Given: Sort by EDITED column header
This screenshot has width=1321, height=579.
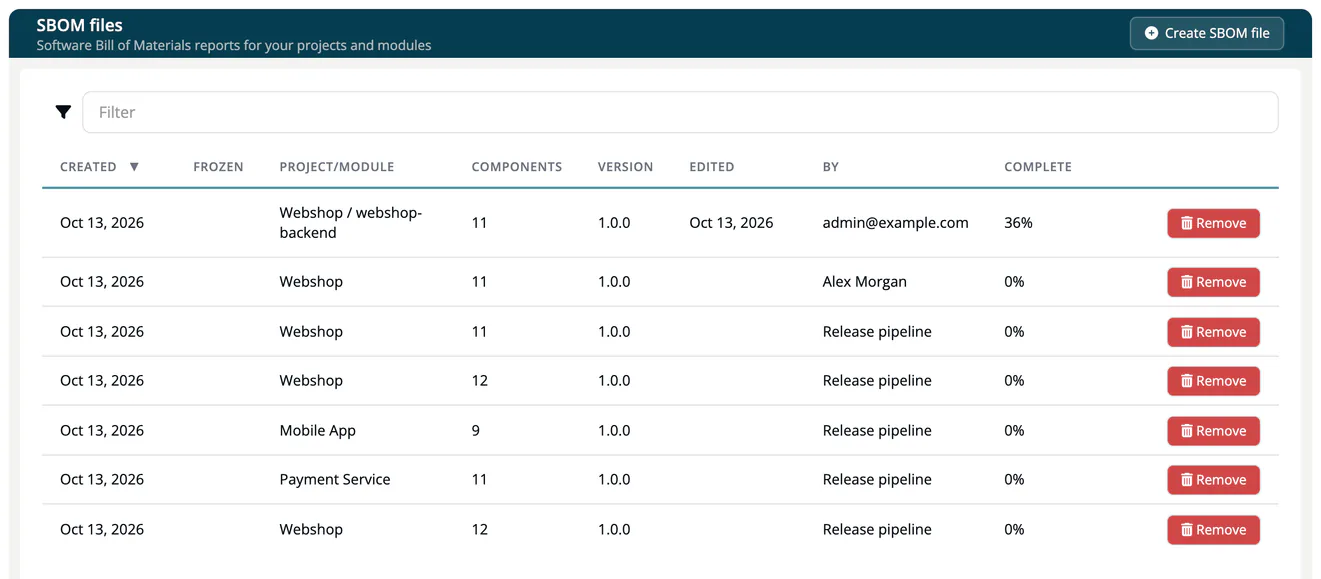Looking at the screenshot, I should click(712, 167).
